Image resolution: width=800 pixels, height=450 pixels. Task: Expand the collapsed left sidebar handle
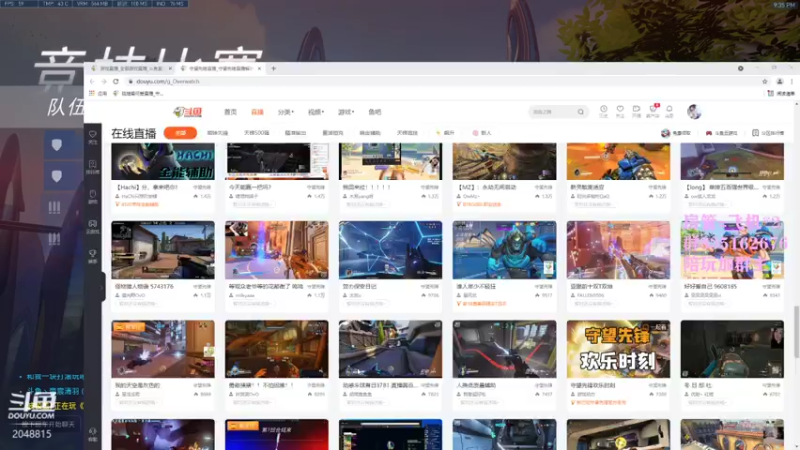click(x=102, y=287)
